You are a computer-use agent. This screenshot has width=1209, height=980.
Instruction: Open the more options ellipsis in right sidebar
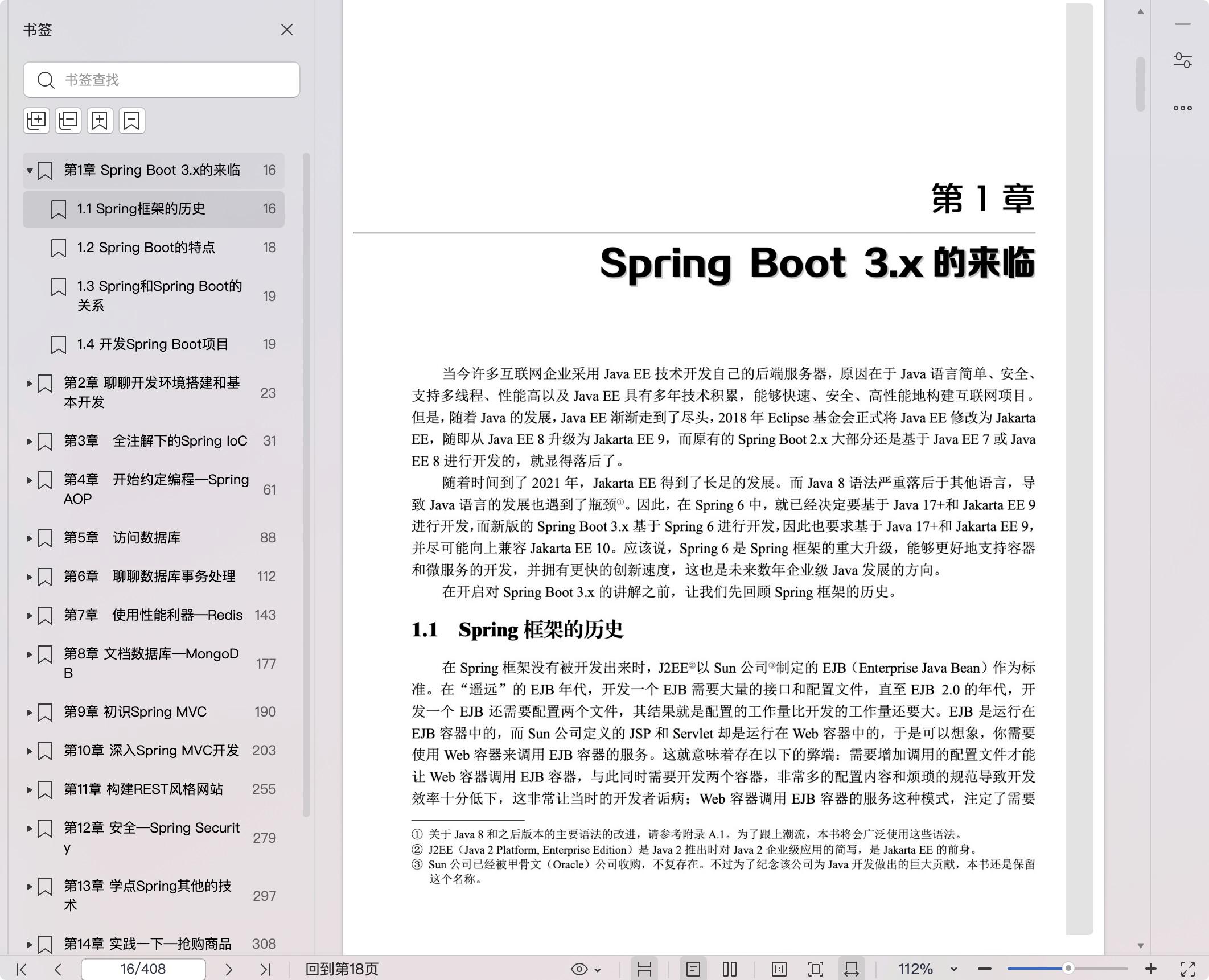1183,108
